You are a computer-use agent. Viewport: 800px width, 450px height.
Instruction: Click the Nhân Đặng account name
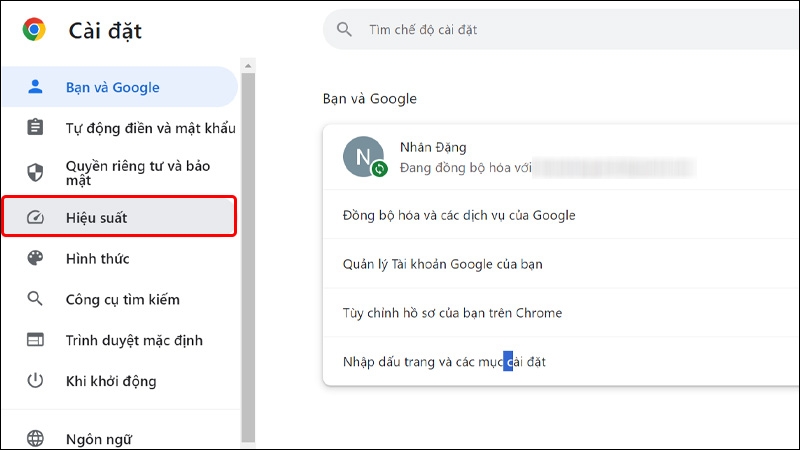[433, 147]
